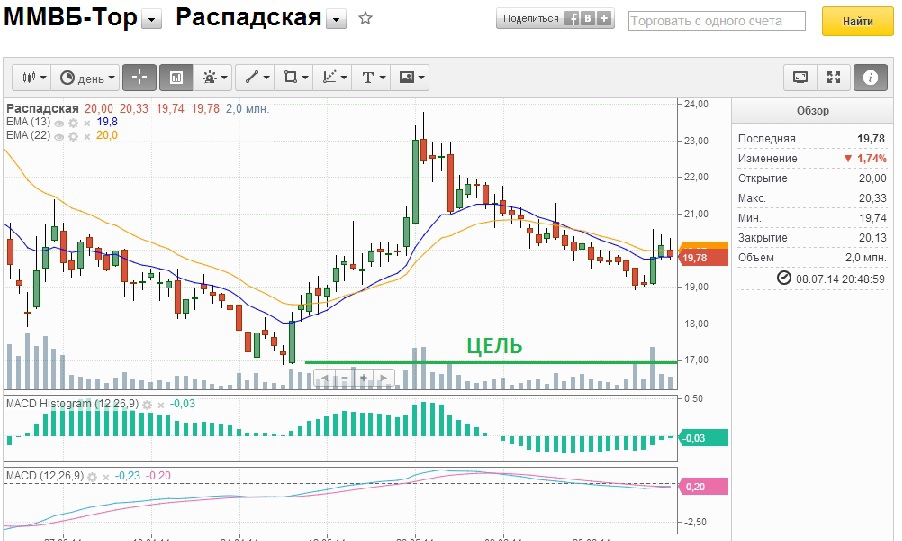
Task: Focus the Торговать с одного счета field
Action: pyautogui.click(x=717, y=21)
